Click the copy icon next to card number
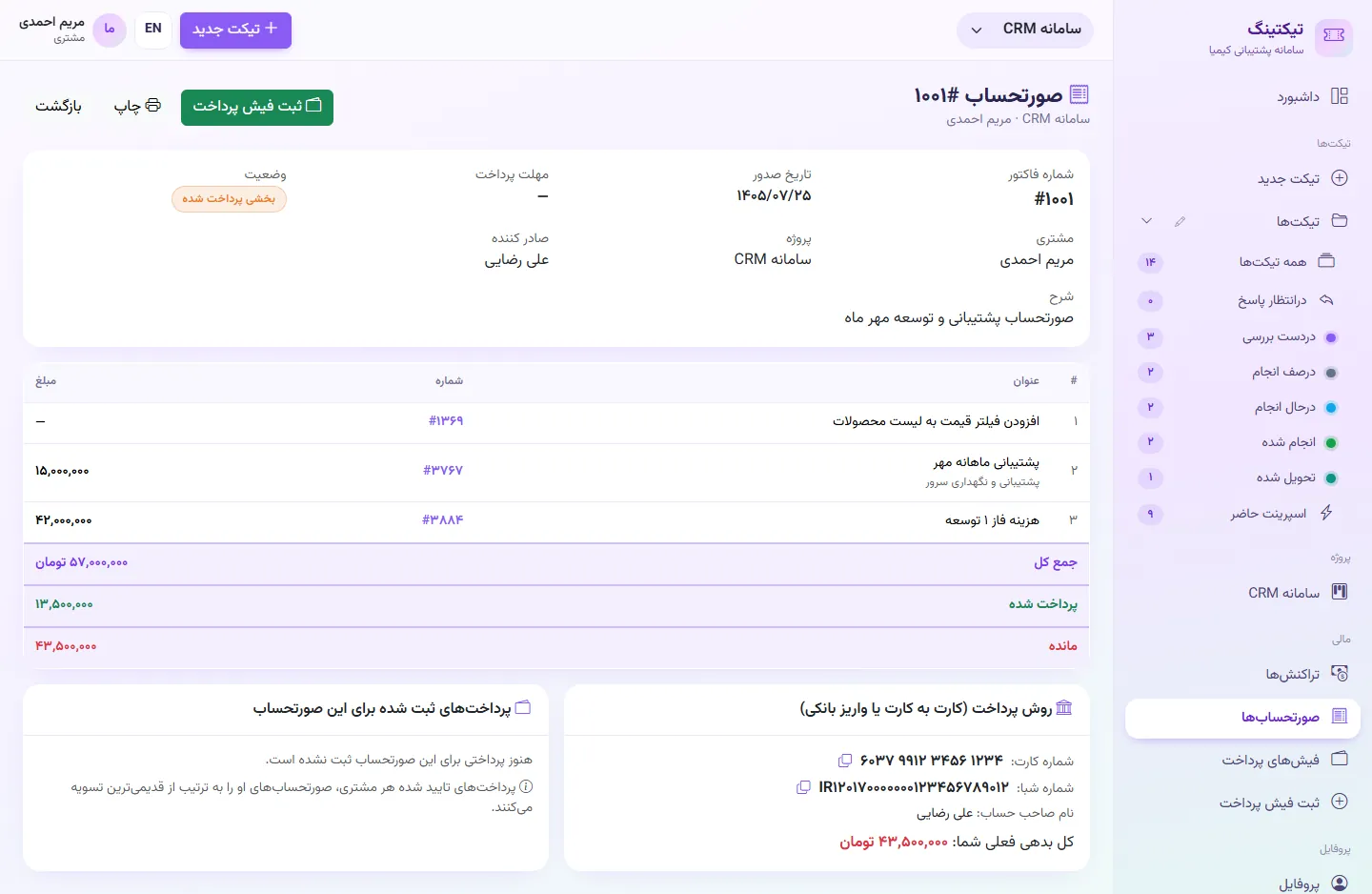 844,761
